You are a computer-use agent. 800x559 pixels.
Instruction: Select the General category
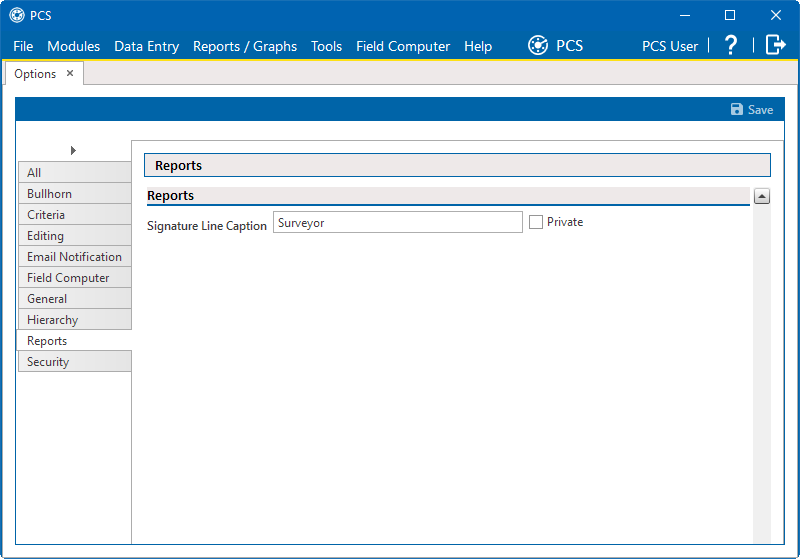pos(75,298)
